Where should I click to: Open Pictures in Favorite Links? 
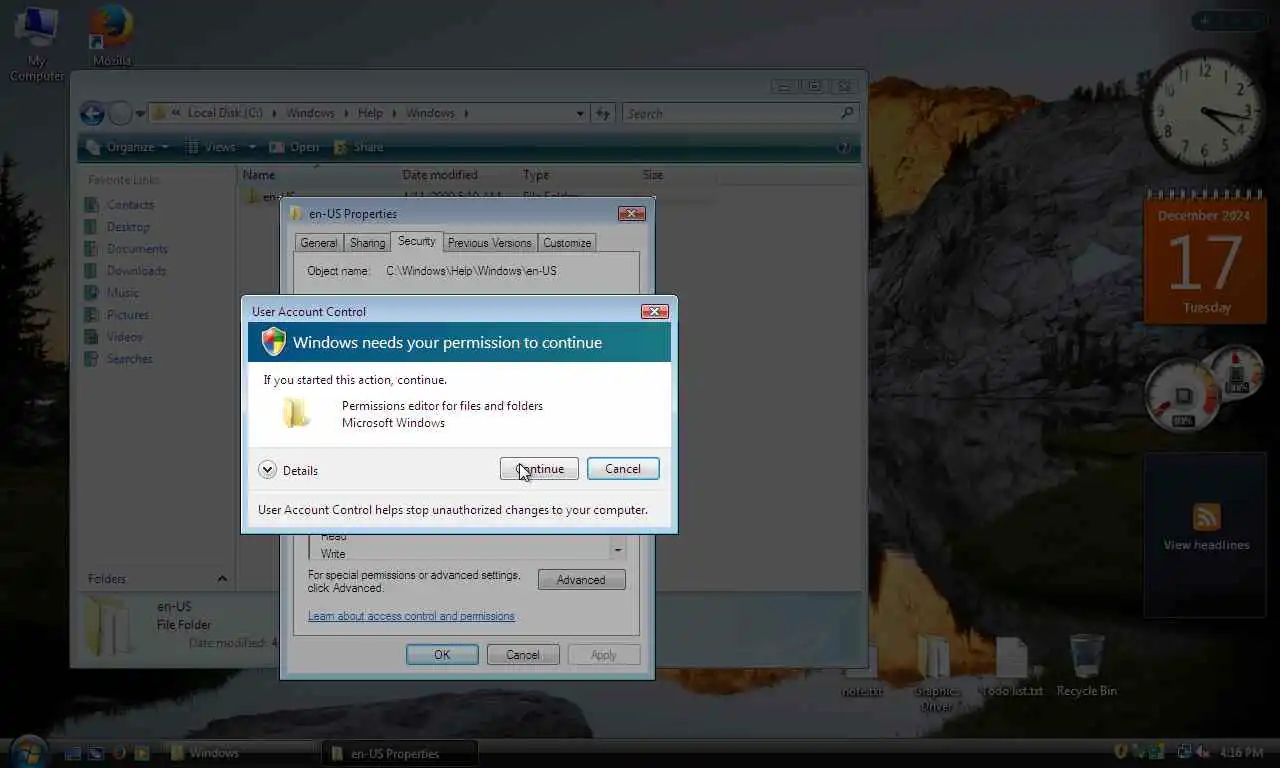tap(116, 315)
